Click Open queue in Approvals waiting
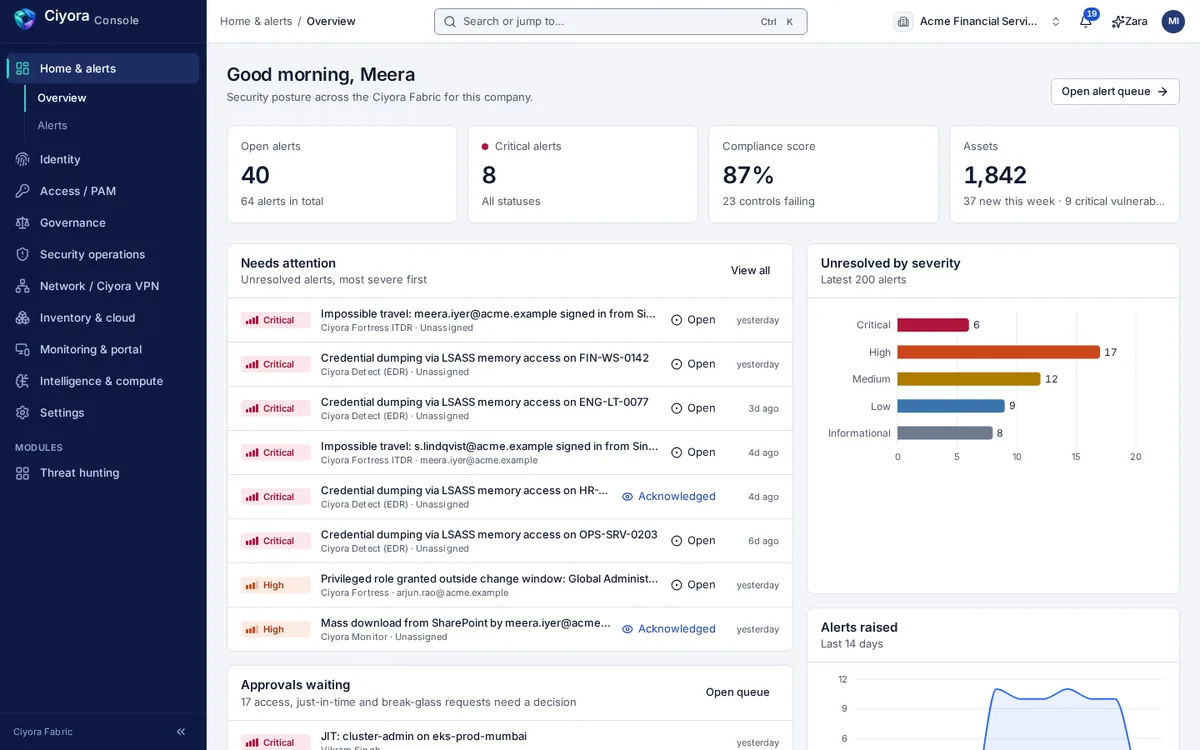The image size is (1200, 750). coord(737,692)
